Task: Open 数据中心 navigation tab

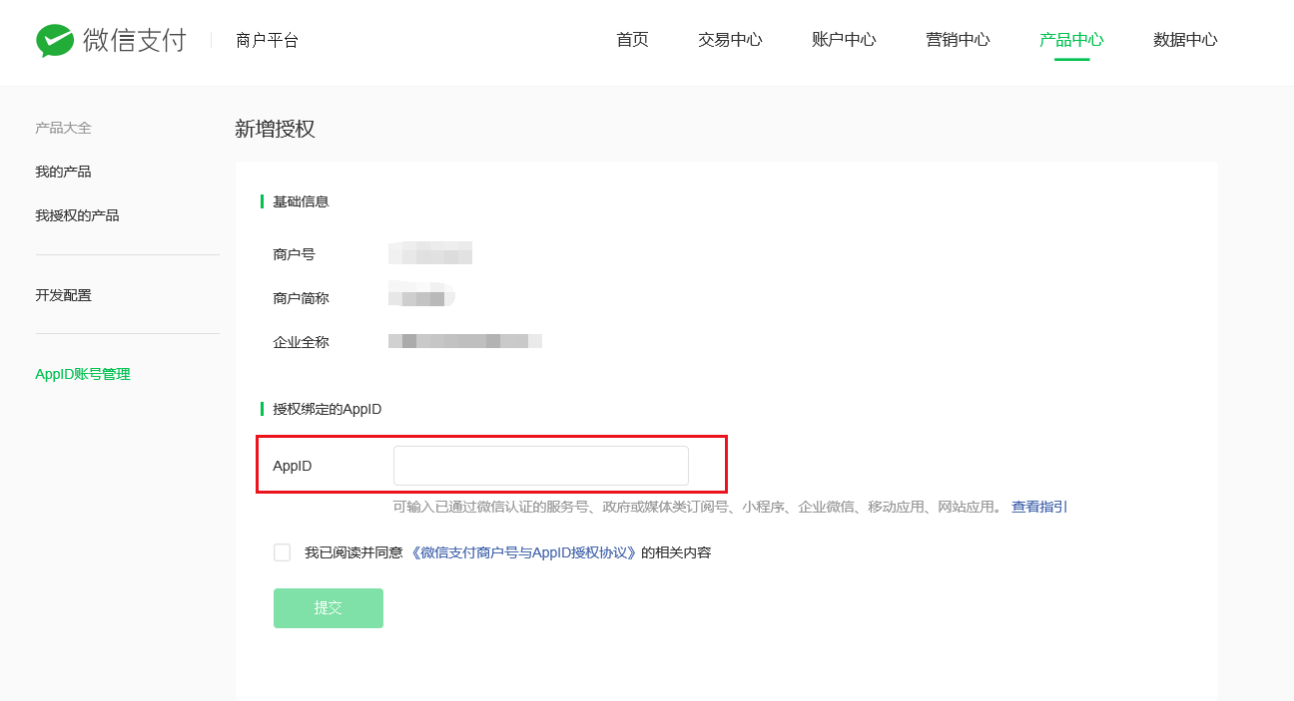Action: 1186,40
